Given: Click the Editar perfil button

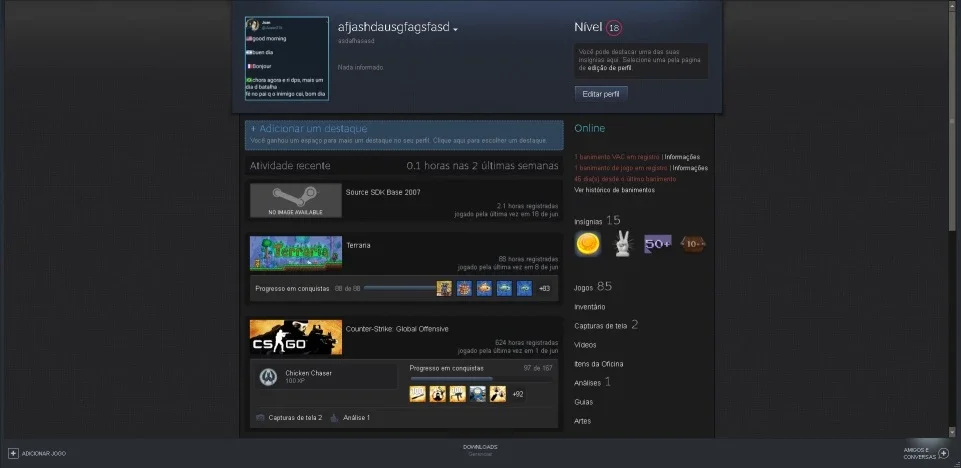Looking at the screenshot, I should (601, 94).
